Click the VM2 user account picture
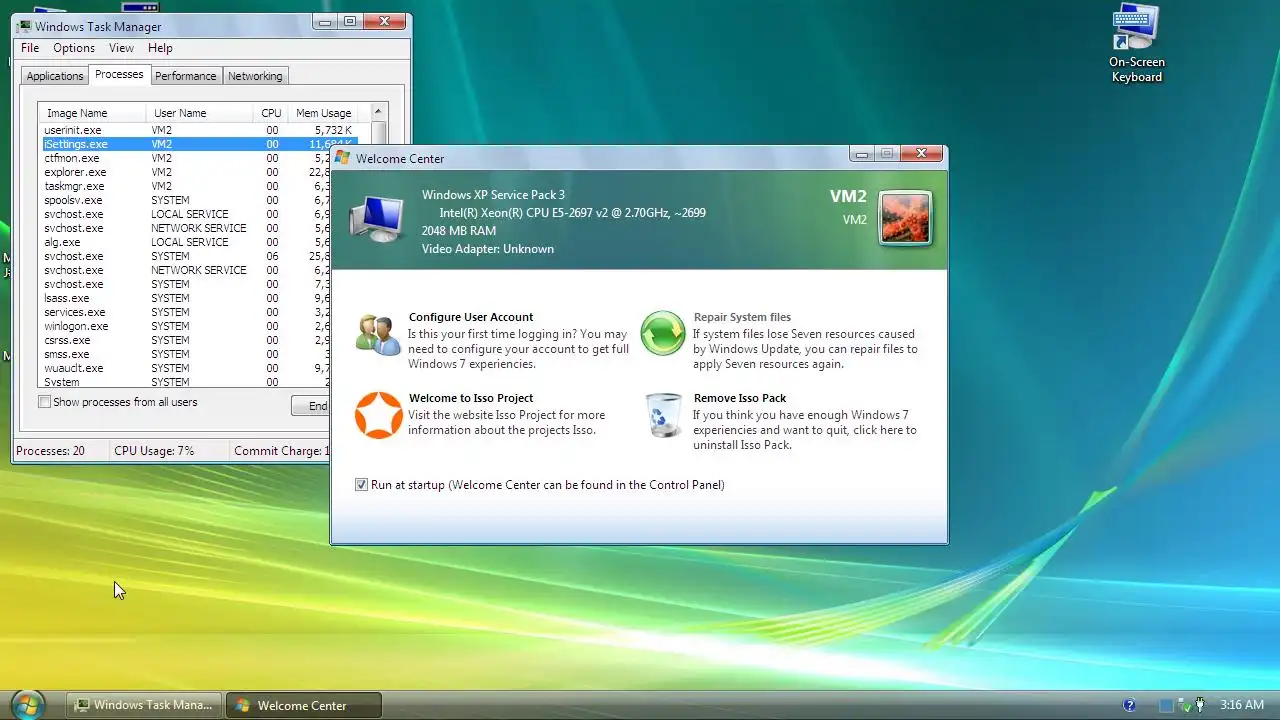Screen dimensions: 1280x720 (x=905, y=218)
